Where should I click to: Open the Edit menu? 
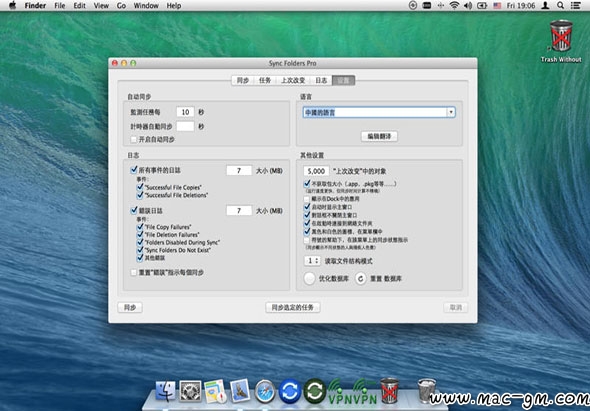tap(79, 6)
